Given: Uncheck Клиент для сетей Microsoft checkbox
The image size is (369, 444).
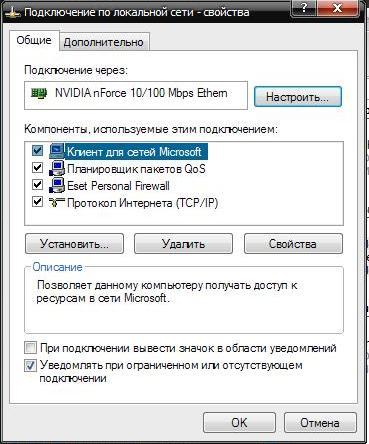Looking at the screenshot, I should [37, 151].
